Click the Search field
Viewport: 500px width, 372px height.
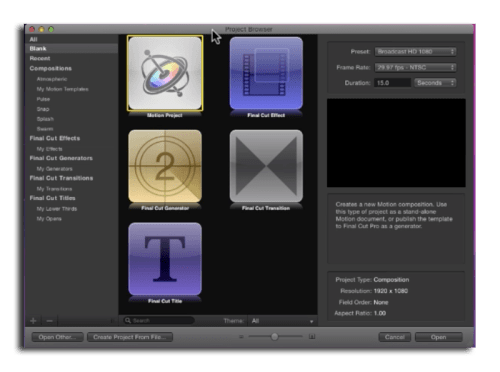[159, 321]
